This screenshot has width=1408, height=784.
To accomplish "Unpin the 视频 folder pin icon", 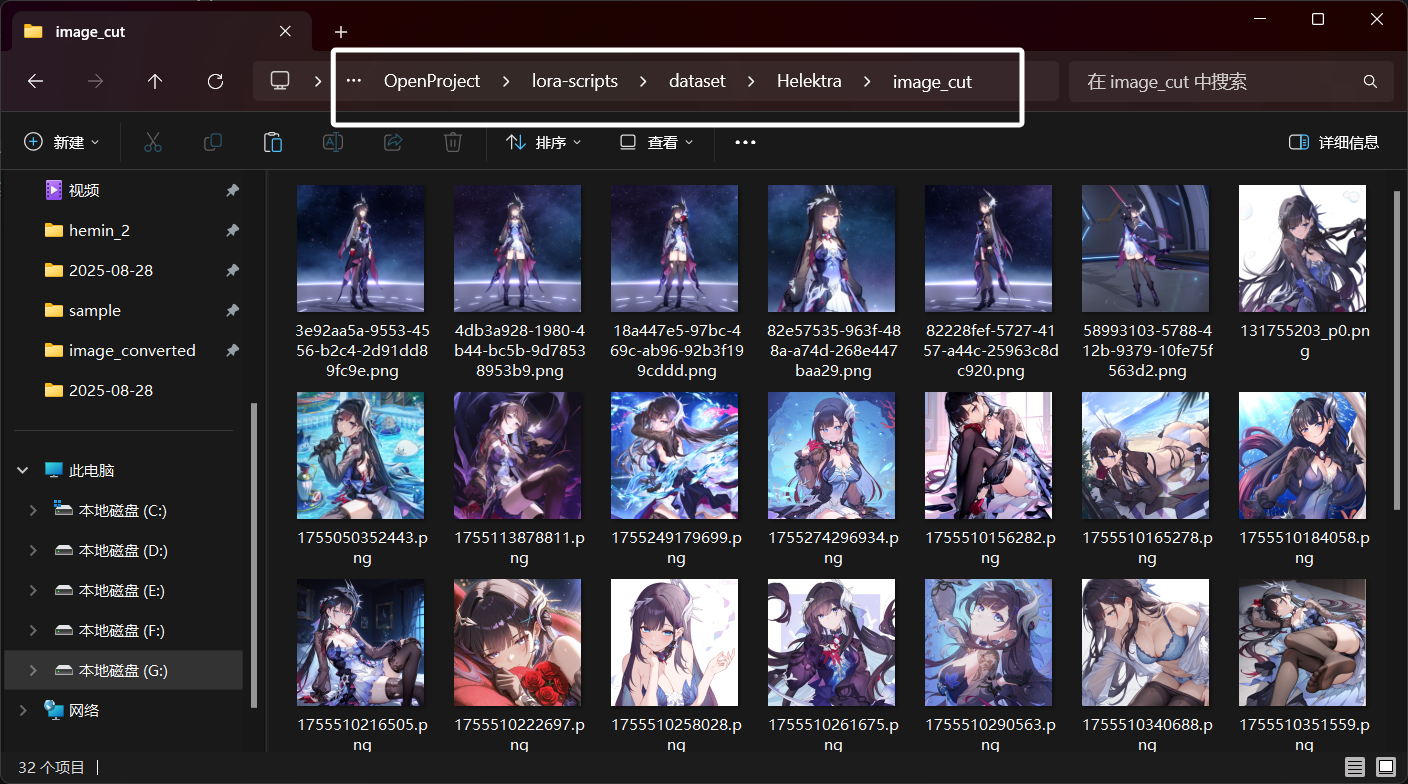I will pyautogui.click(x=232, y=190).
